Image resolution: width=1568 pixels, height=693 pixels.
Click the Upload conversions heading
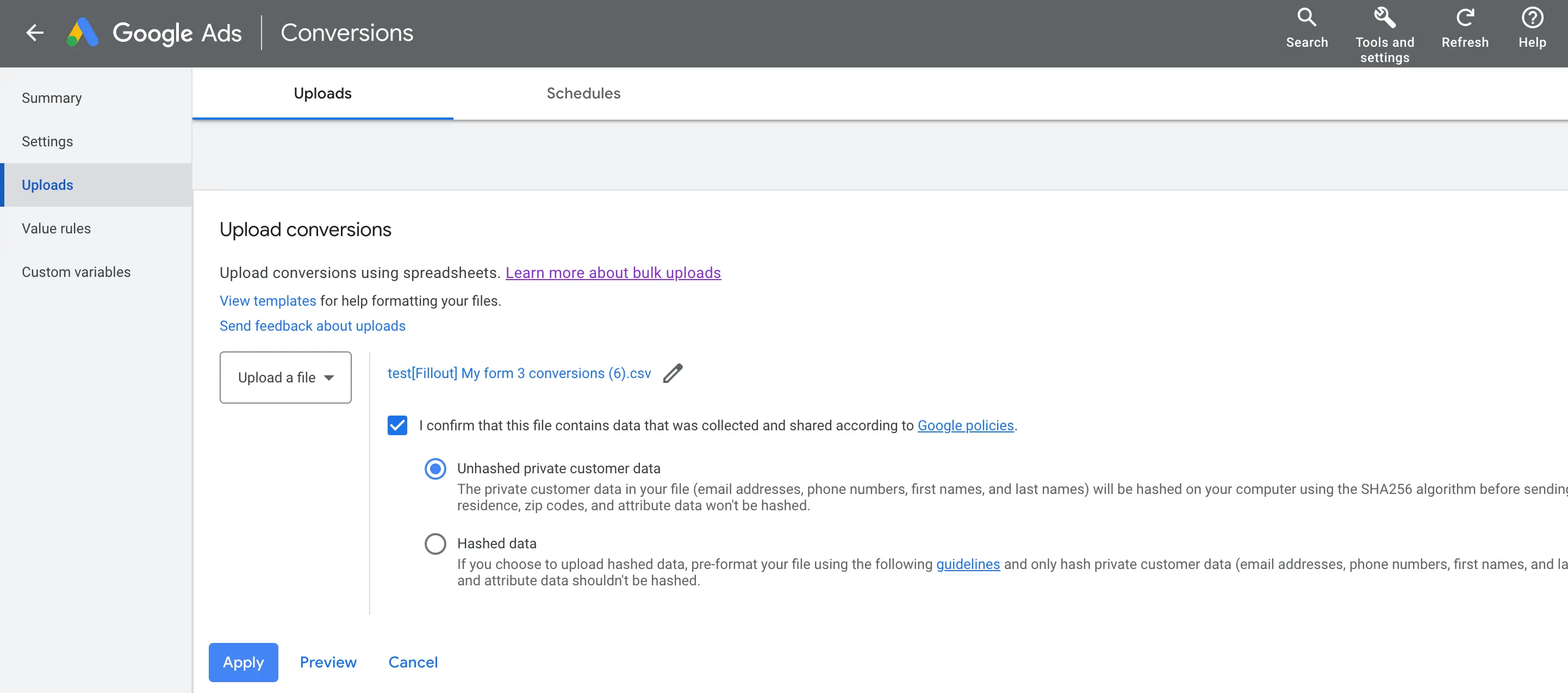tap(306, 230)
